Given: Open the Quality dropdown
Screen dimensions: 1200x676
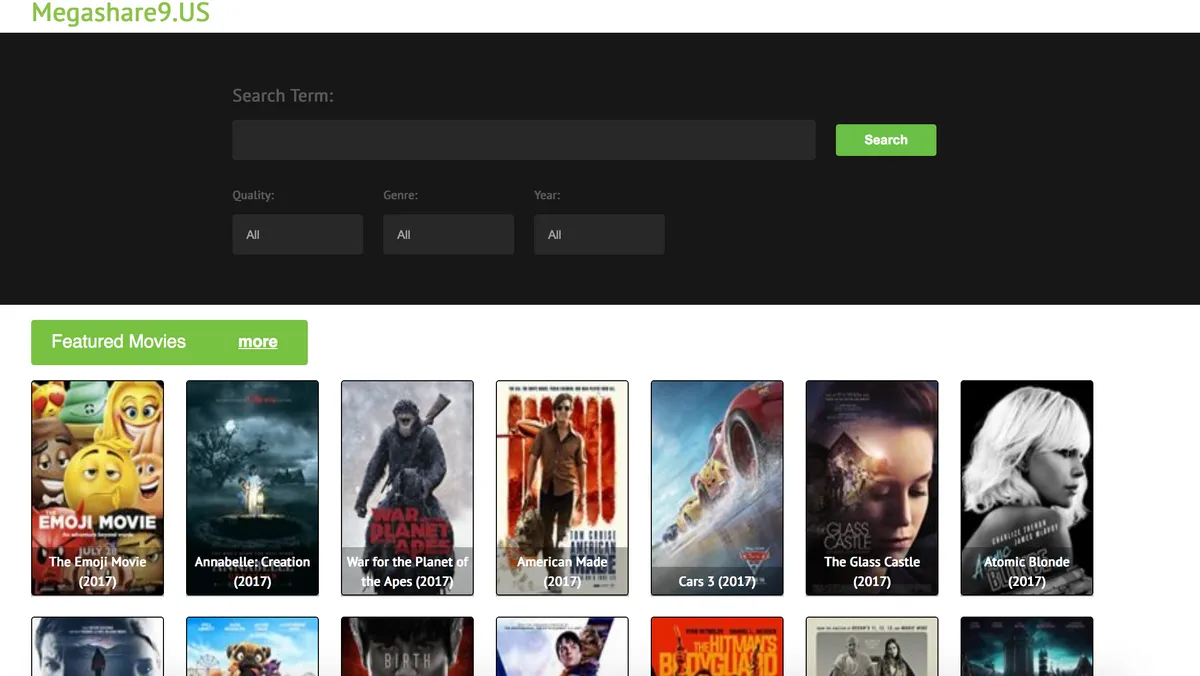Looking at the screenshot, I should 298,234.
